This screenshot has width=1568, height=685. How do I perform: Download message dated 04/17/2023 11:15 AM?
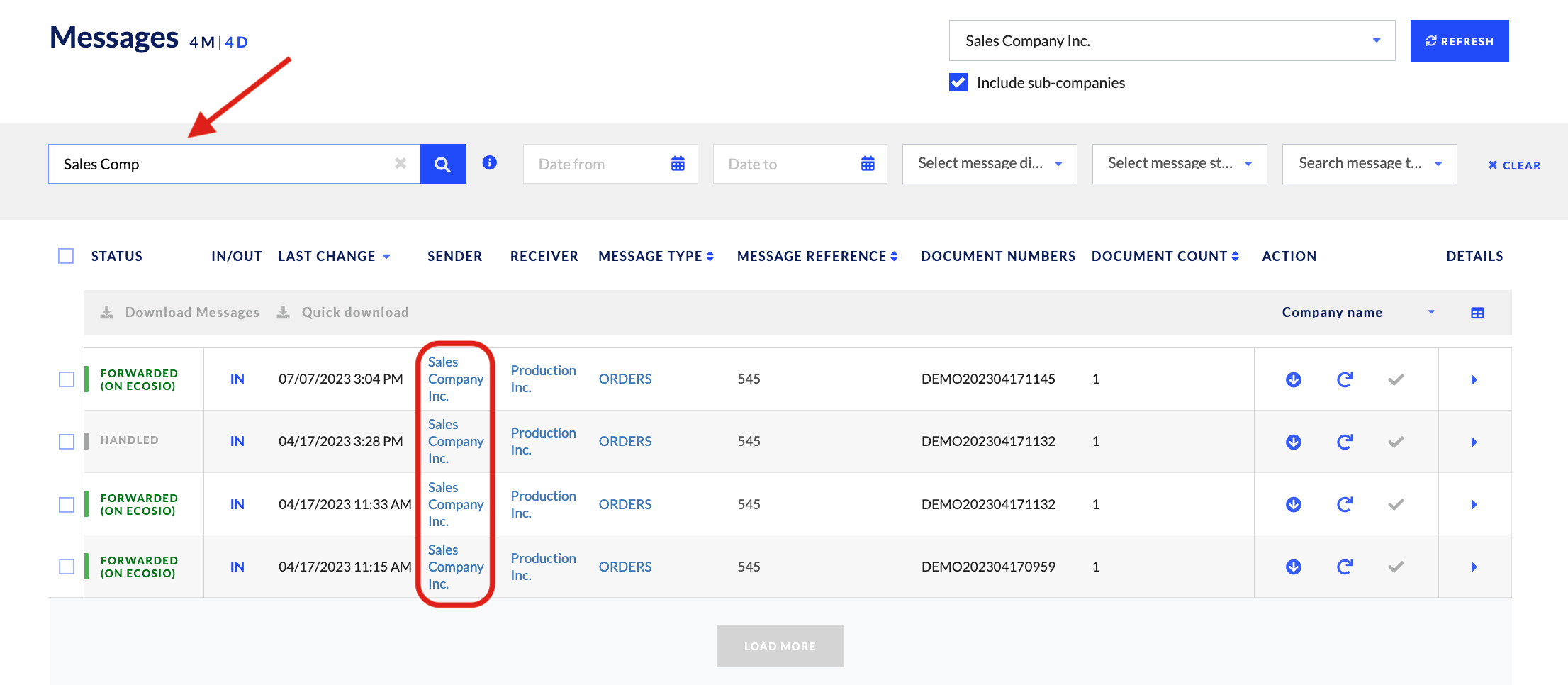[x=1294, y=567]
